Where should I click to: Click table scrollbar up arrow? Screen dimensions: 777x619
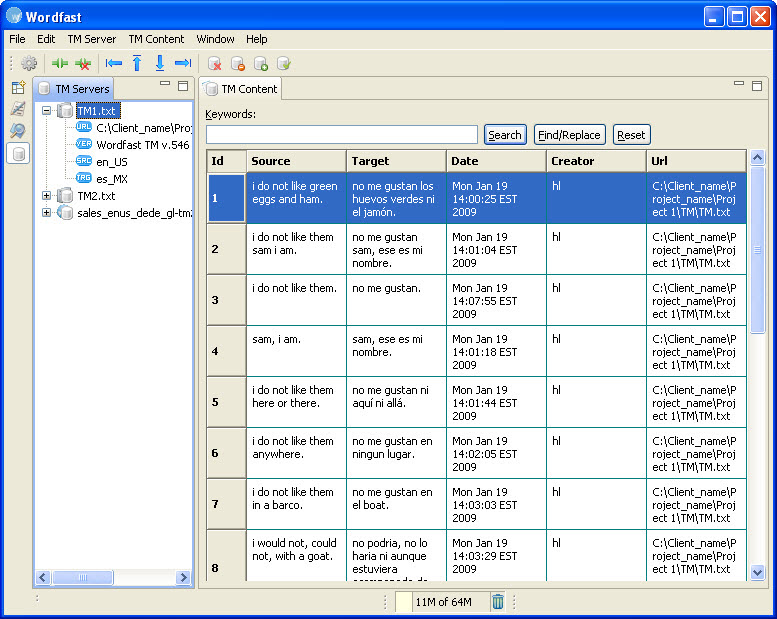(x=757, y=158)
